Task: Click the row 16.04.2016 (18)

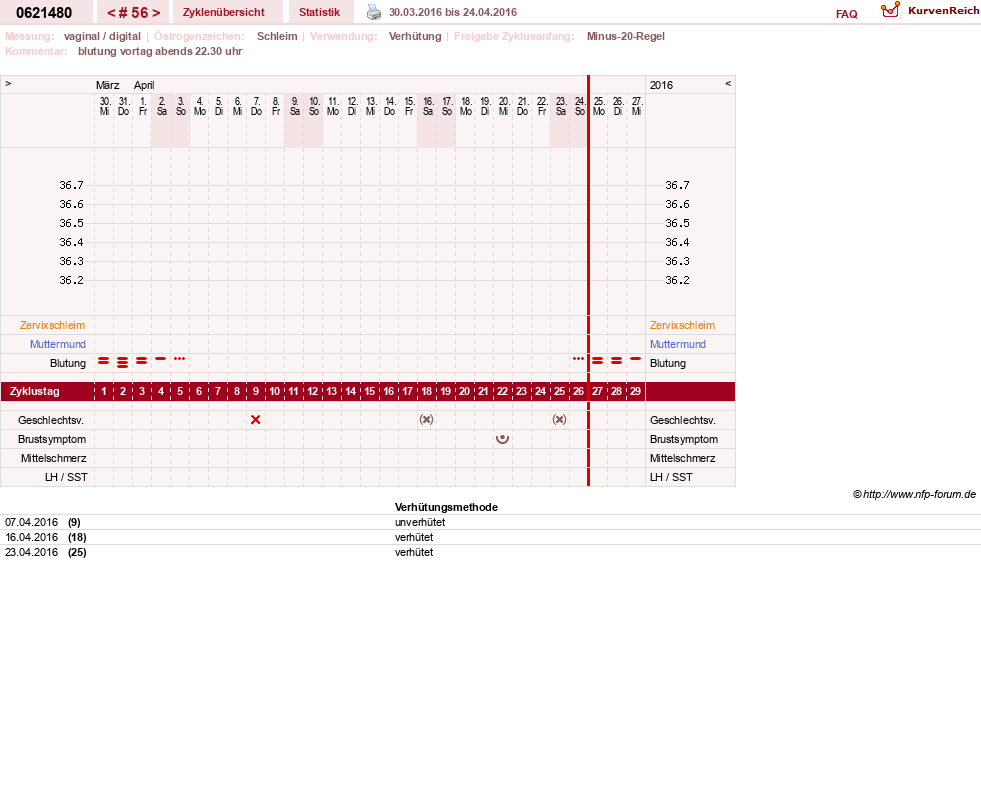Action: point(490,538)
